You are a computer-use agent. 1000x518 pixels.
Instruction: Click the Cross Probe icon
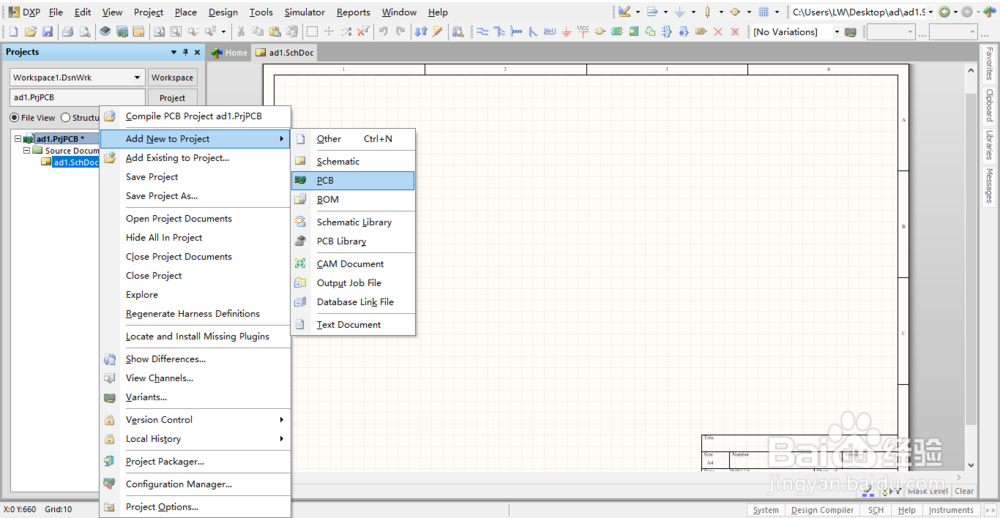pos(438,31)
